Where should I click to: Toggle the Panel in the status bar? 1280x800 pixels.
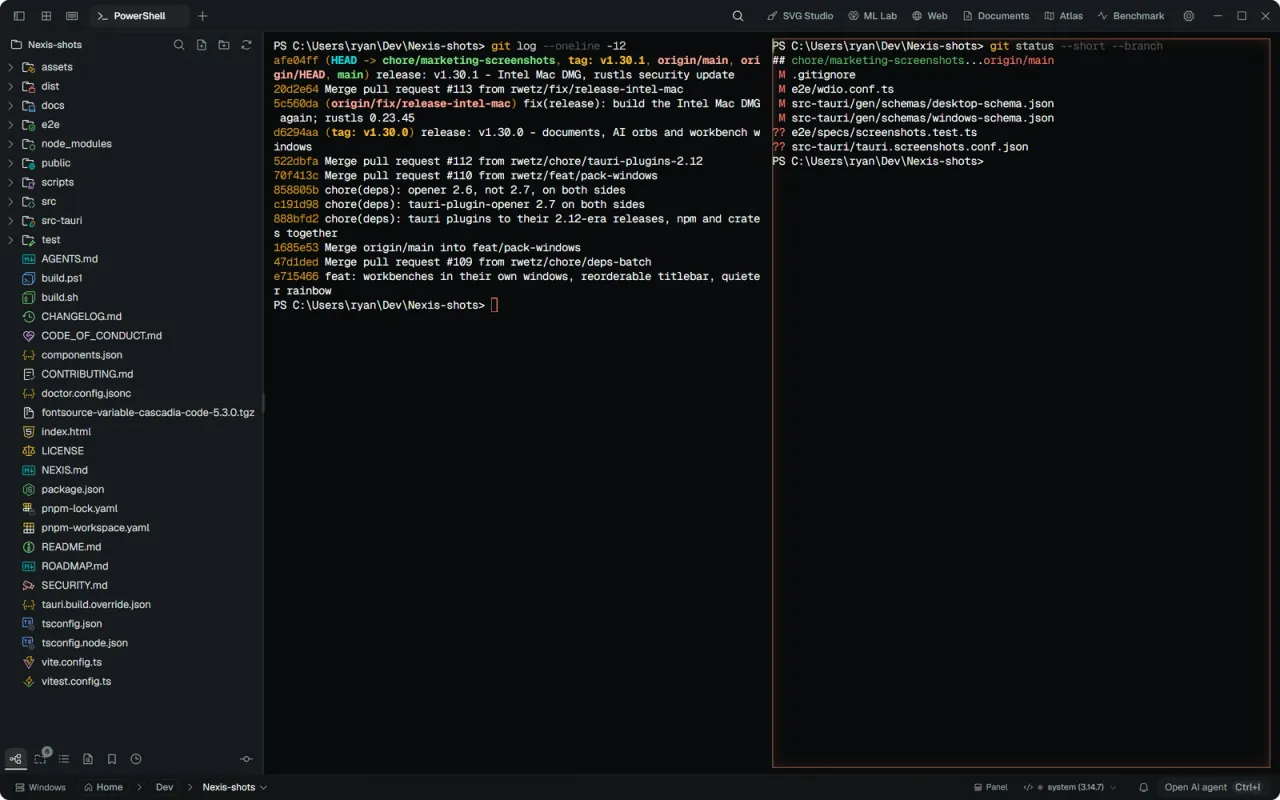point(990,787)
